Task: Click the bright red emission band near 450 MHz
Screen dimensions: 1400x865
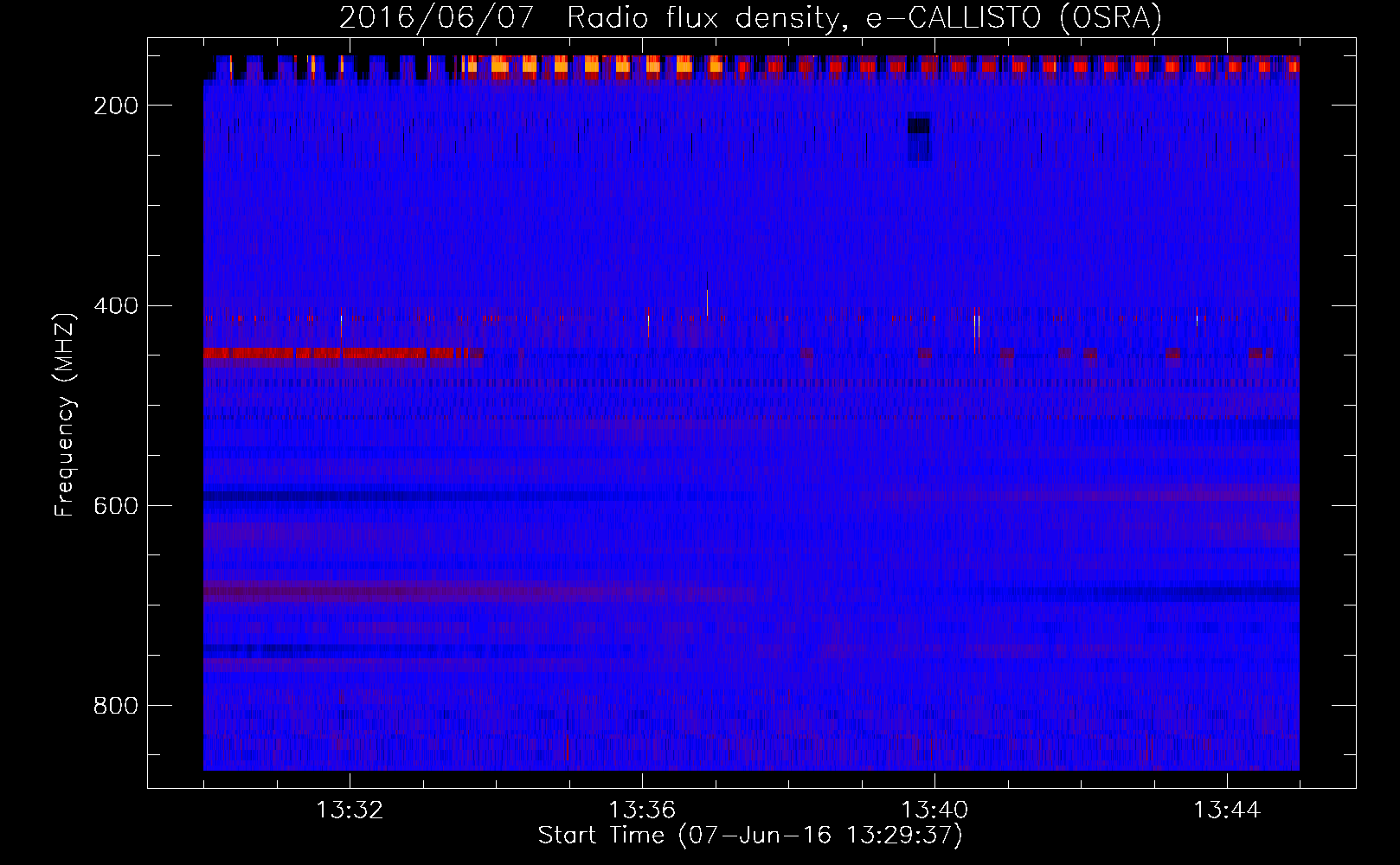Action: click(343, 353)
